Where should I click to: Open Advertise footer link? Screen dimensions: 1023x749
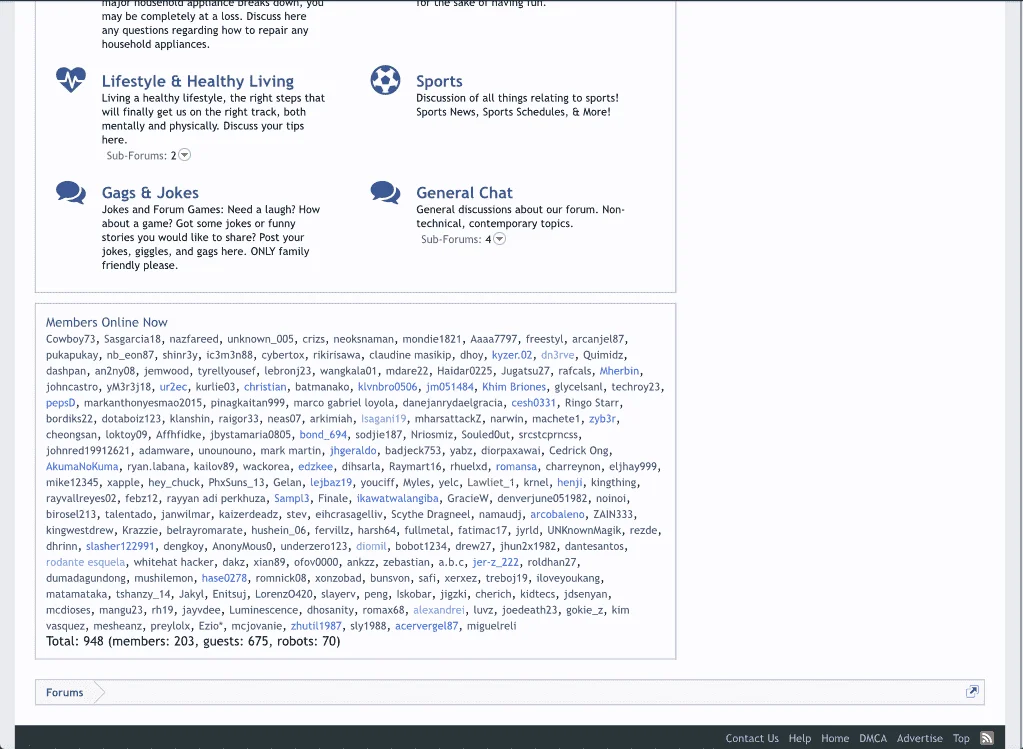pos(919,739)
